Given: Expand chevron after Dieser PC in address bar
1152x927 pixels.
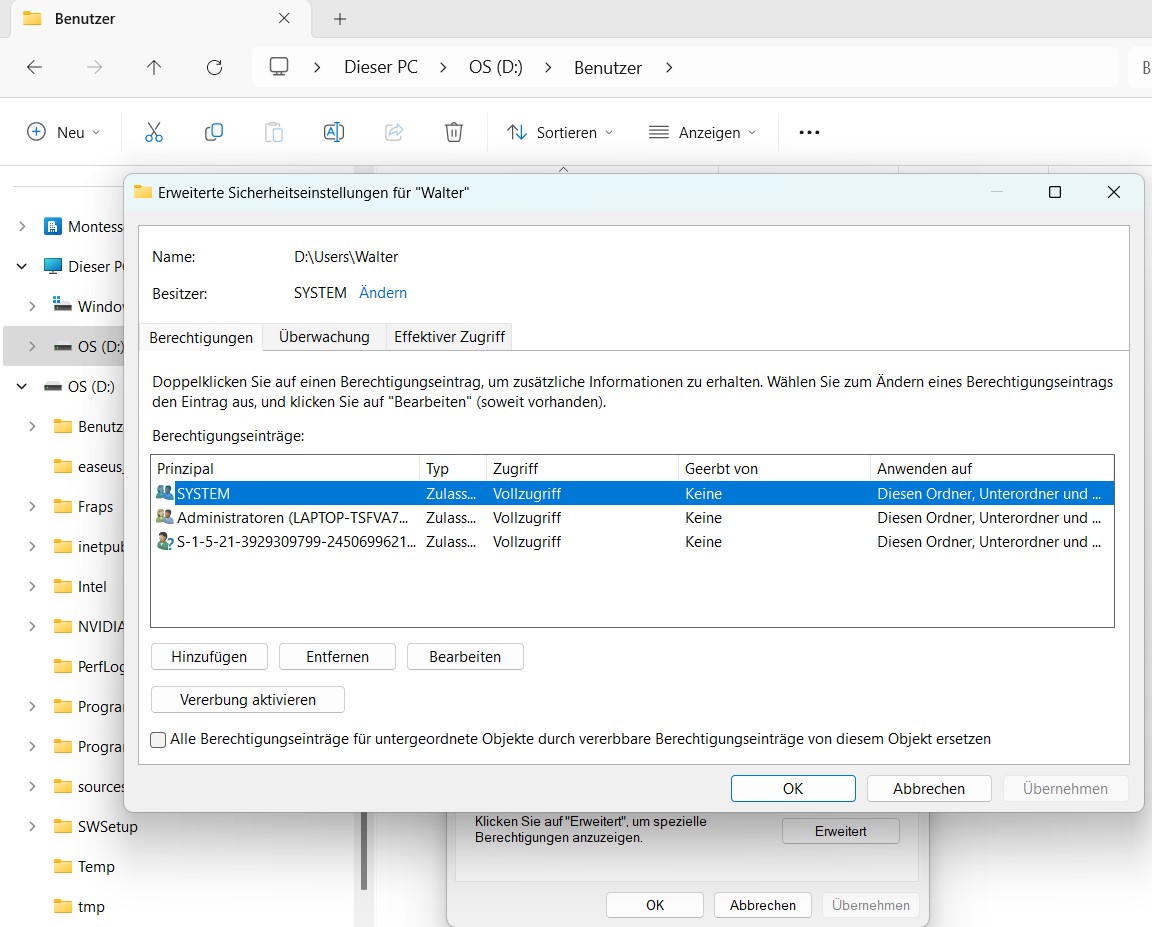Looking at the screenshot, I should [443, 68].
